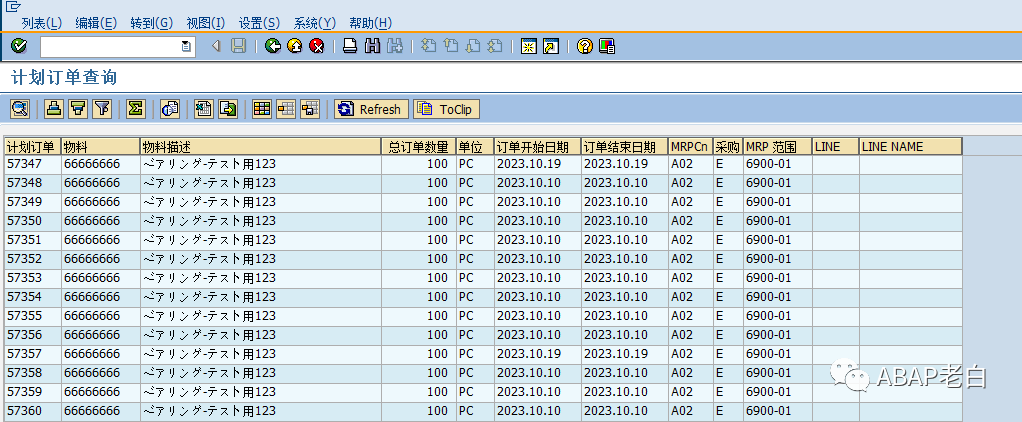Open the SAP window system menu icon
Image resolution: width=1022 pixels, height=422 pixels.
(12, 5)
